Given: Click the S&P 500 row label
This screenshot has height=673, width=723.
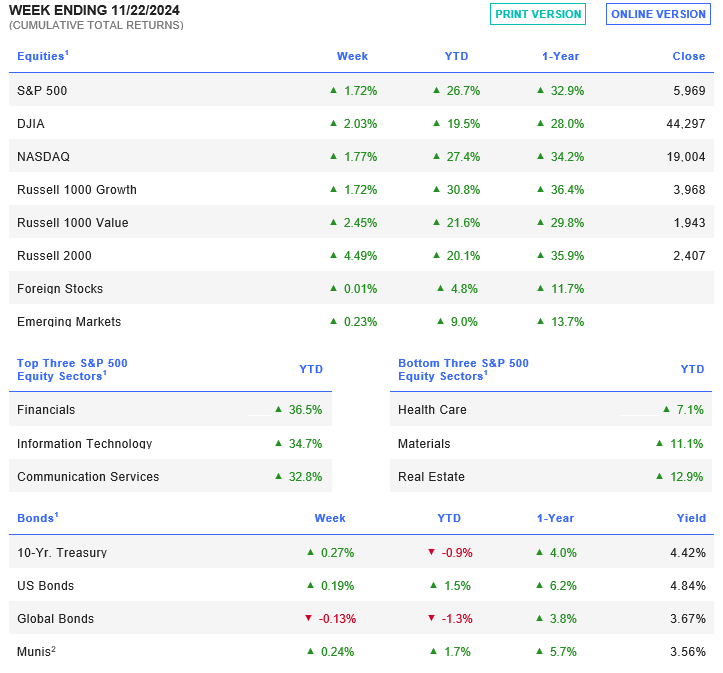Looking at the screenshot, I should [x=42, y=91].
